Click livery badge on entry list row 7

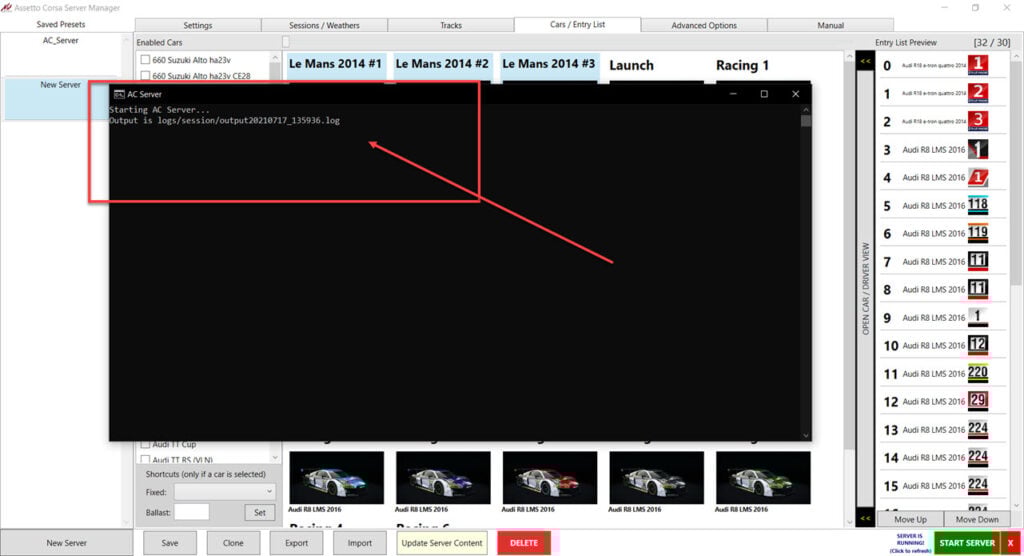978,261
